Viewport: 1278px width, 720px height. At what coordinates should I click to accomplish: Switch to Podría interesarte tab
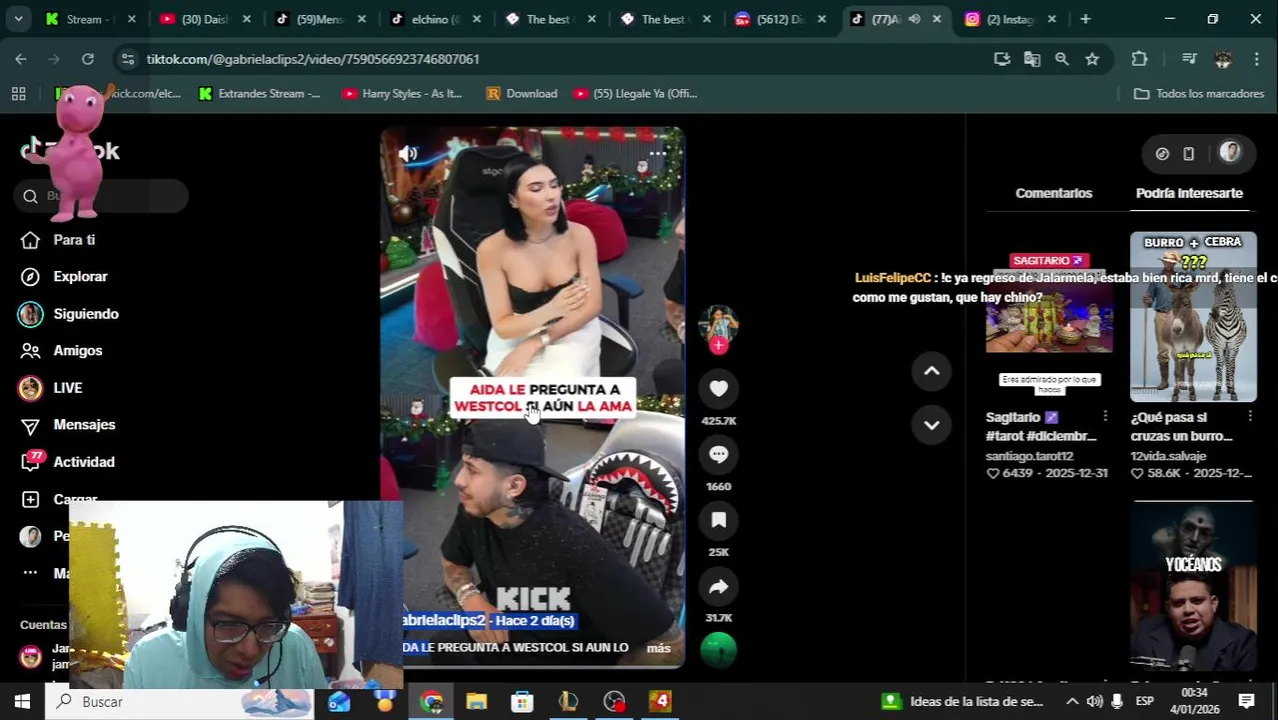(1189, 193)
